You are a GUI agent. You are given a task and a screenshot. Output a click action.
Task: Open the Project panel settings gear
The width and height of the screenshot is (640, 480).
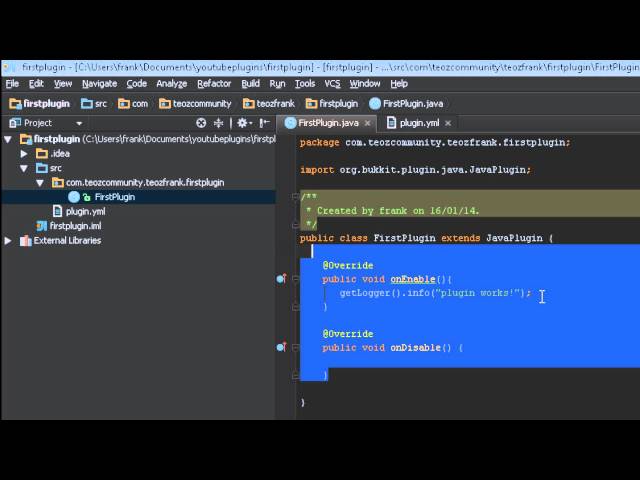point(244,123)
